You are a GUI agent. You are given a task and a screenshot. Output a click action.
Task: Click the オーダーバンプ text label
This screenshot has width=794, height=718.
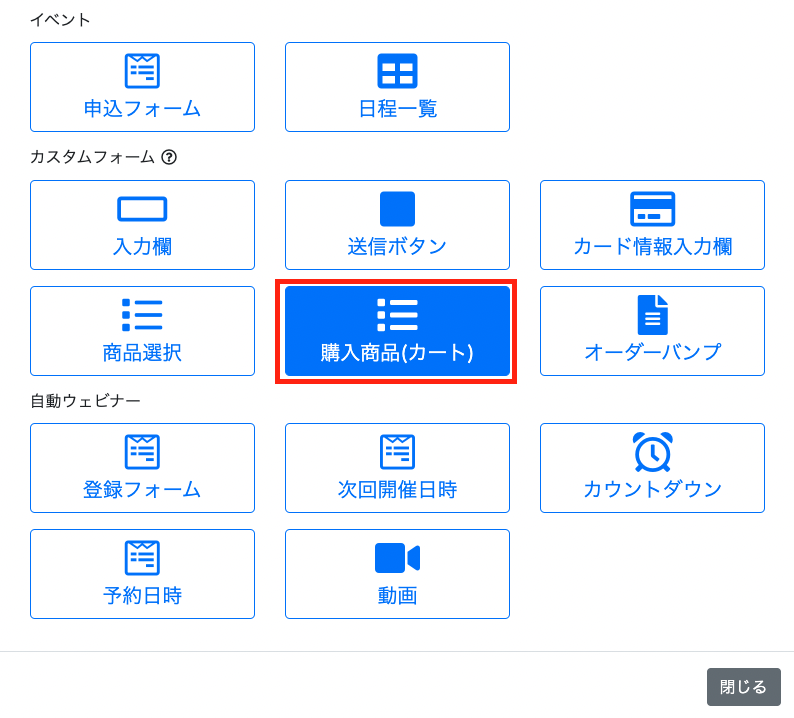[x=652, y=353]
